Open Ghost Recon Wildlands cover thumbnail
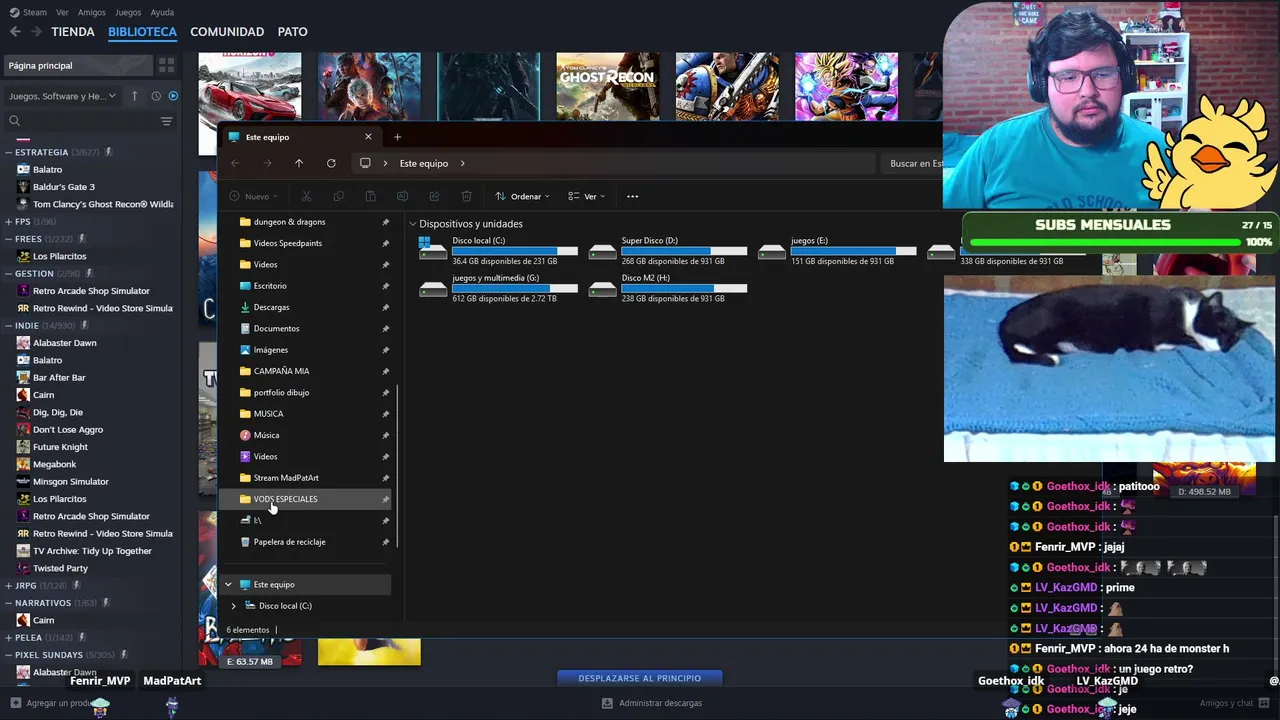 (608, 87)
